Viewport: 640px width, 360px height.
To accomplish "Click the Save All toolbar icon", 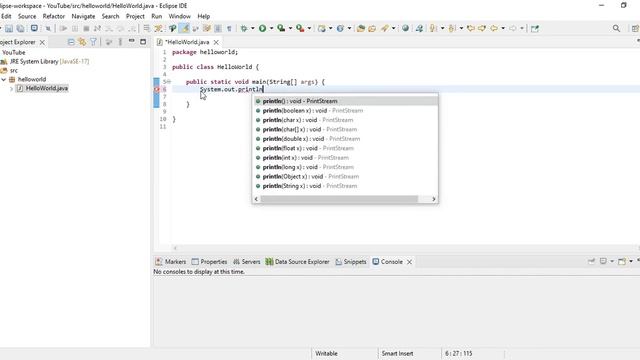I will [20, 28].
